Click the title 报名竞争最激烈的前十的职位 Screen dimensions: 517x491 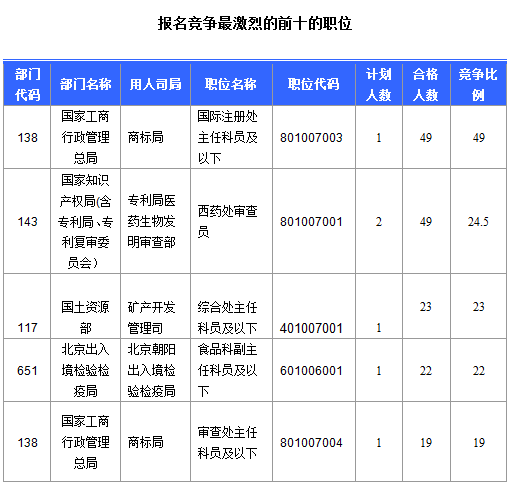point(255,24)
